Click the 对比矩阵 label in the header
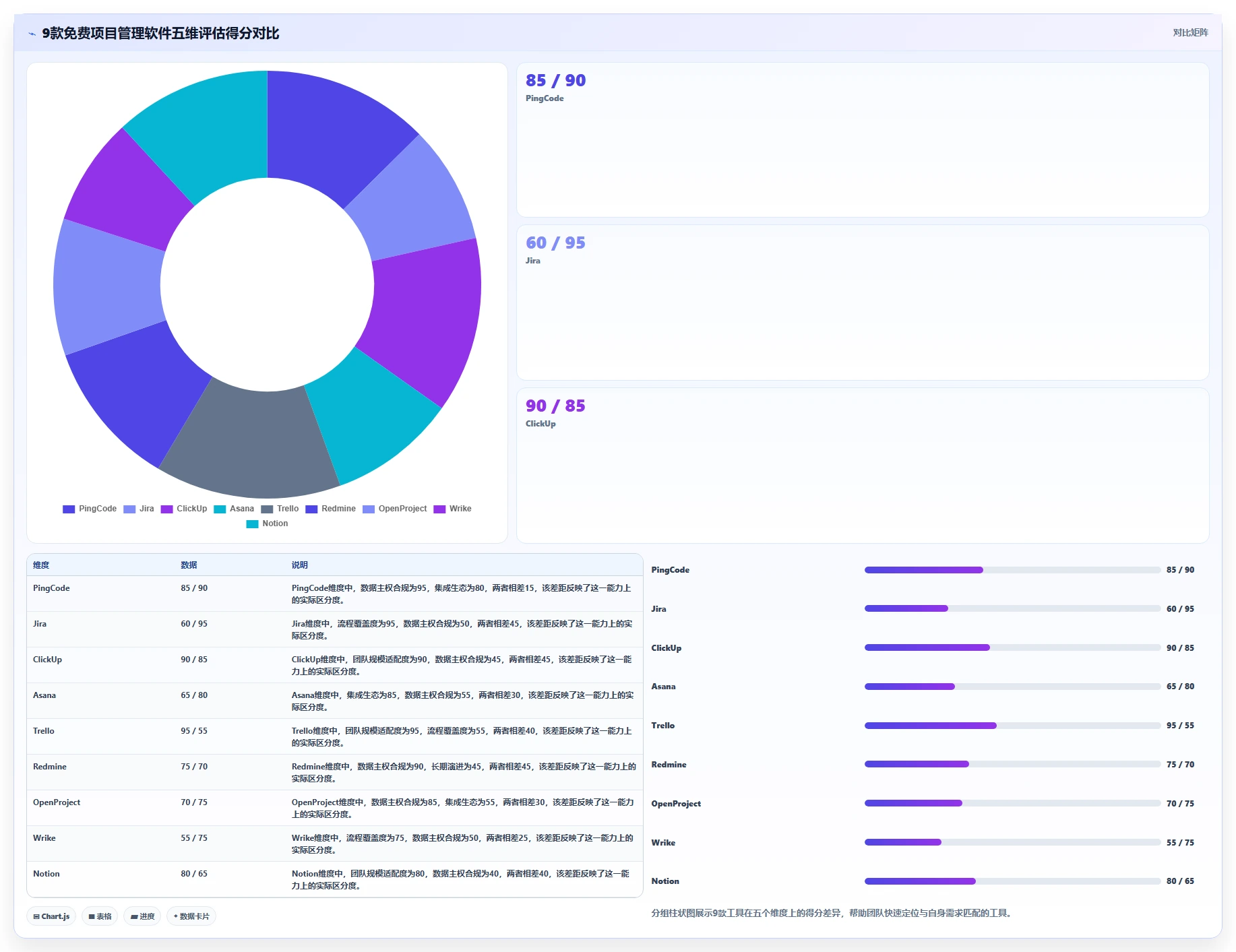Screen dimensions: 1236x952 [1190, 32]
